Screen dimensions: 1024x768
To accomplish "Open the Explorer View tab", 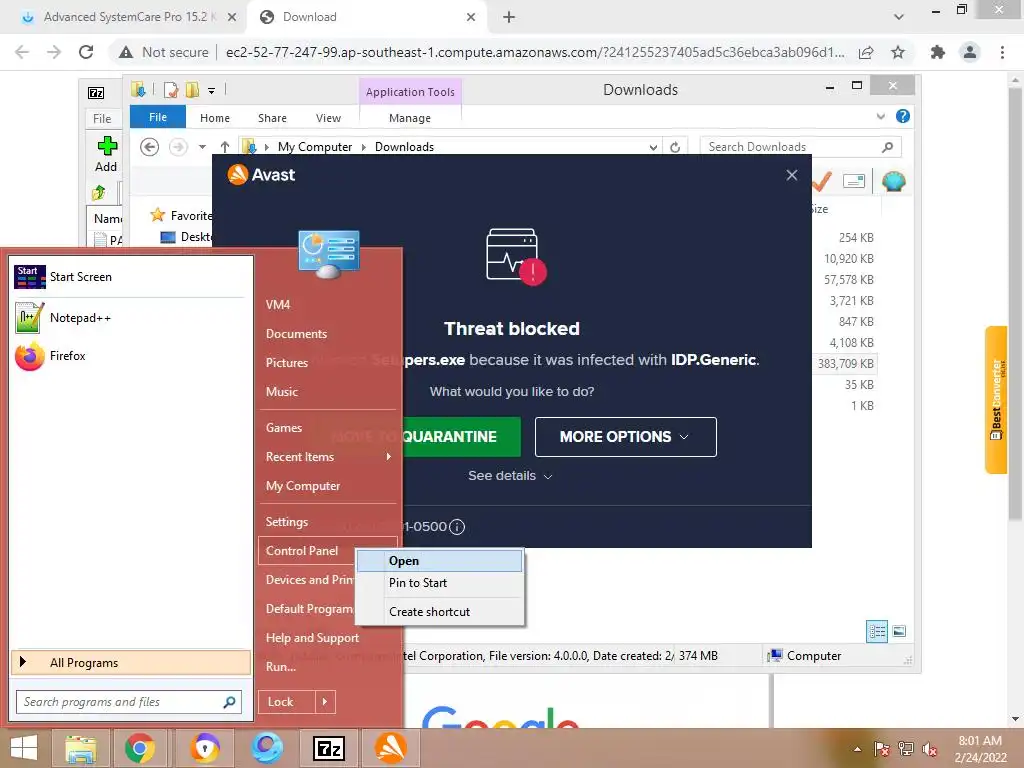I will click(x=328, y=118).
